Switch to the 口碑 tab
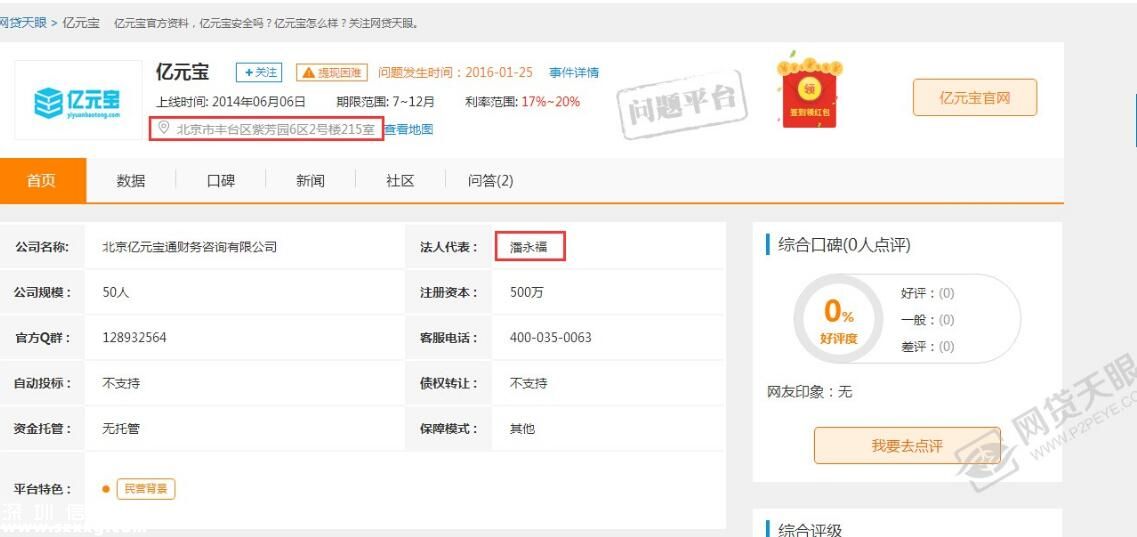 pos(220,180)
